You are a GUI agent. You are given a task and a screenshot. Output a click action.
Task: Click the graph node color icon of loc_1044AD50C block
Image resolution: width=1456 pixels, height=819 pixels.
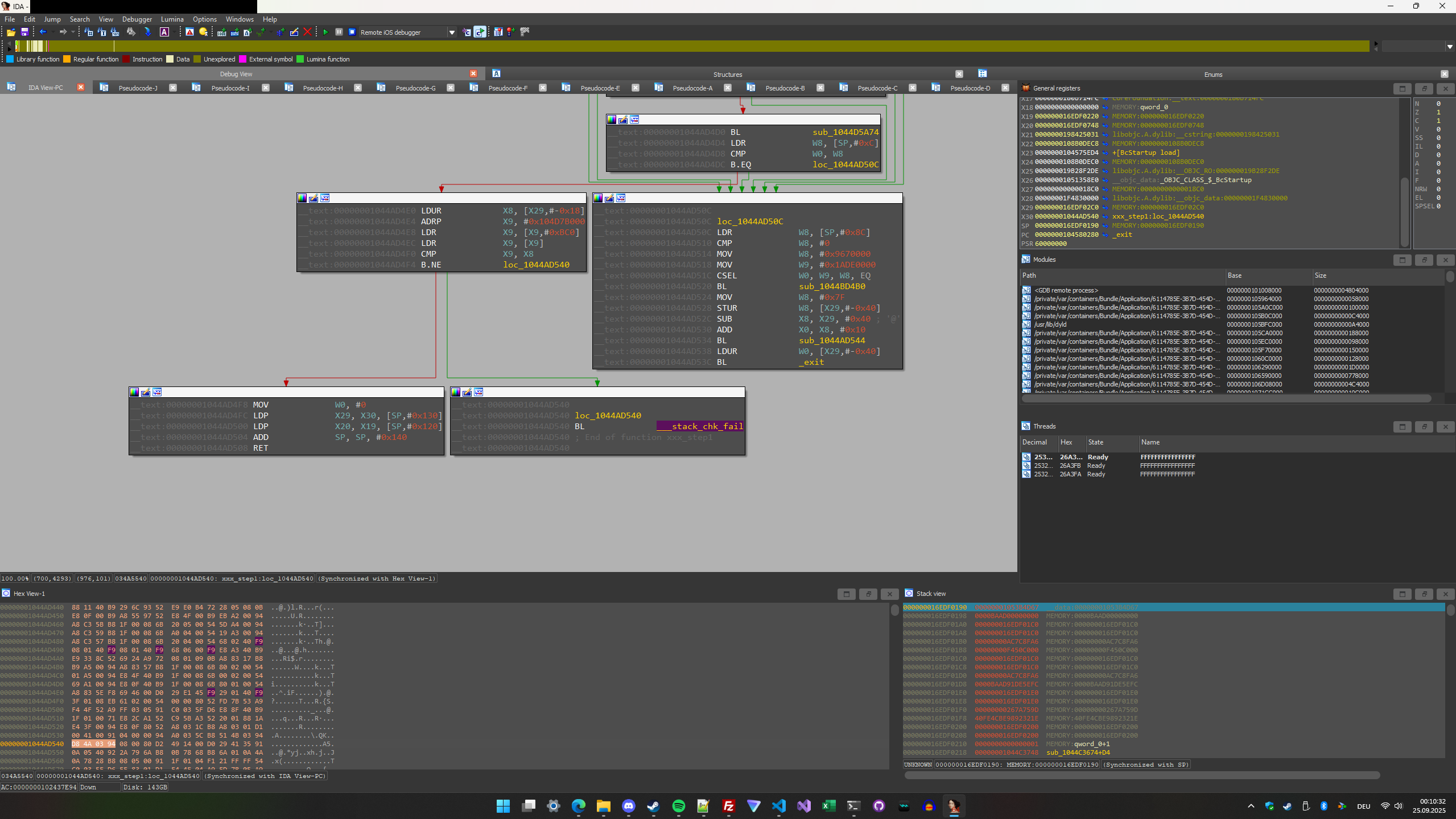[598, 198]
